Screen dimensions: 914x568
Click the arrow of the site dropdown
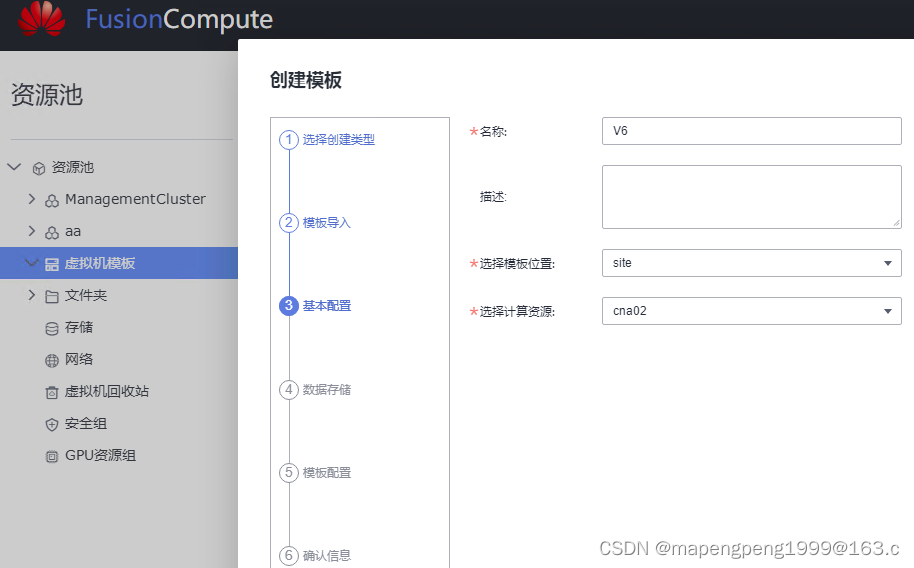[x=887, y=263]
